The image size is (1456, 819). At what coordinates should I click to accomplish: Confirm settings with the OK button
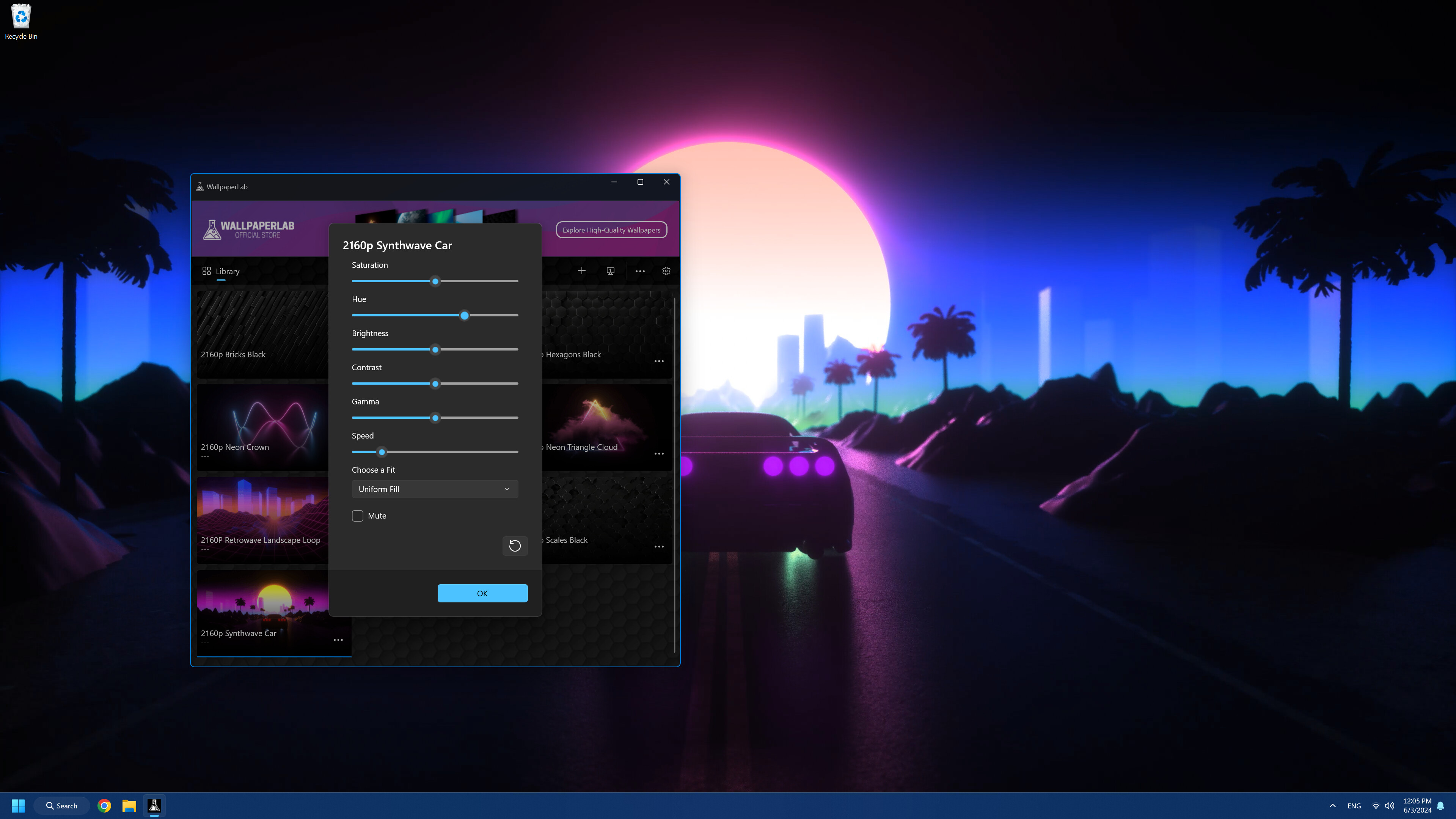[482, 593]
